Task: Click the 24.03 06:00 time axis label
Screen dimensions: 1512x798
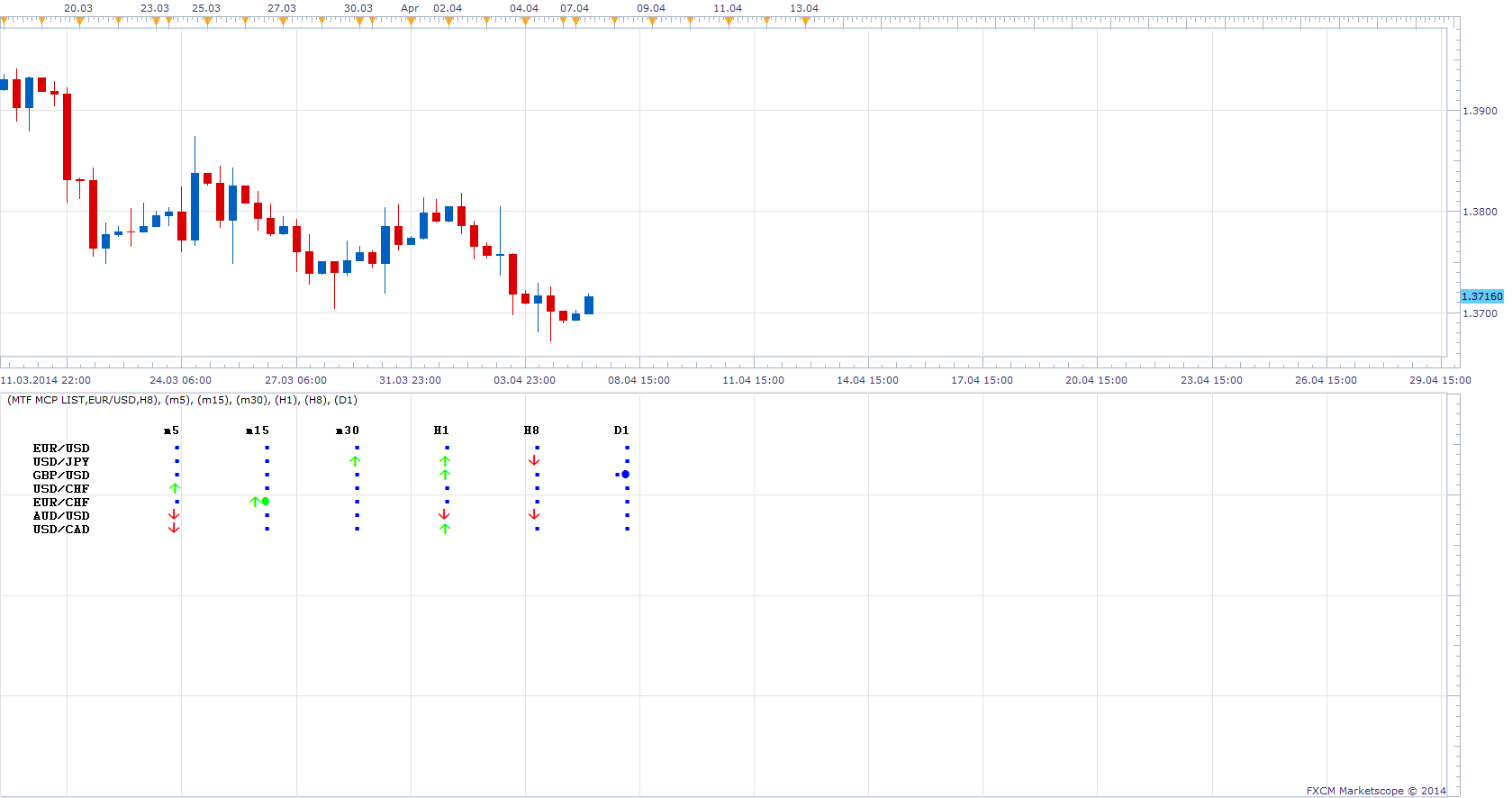Action: (x=180, y=380)
